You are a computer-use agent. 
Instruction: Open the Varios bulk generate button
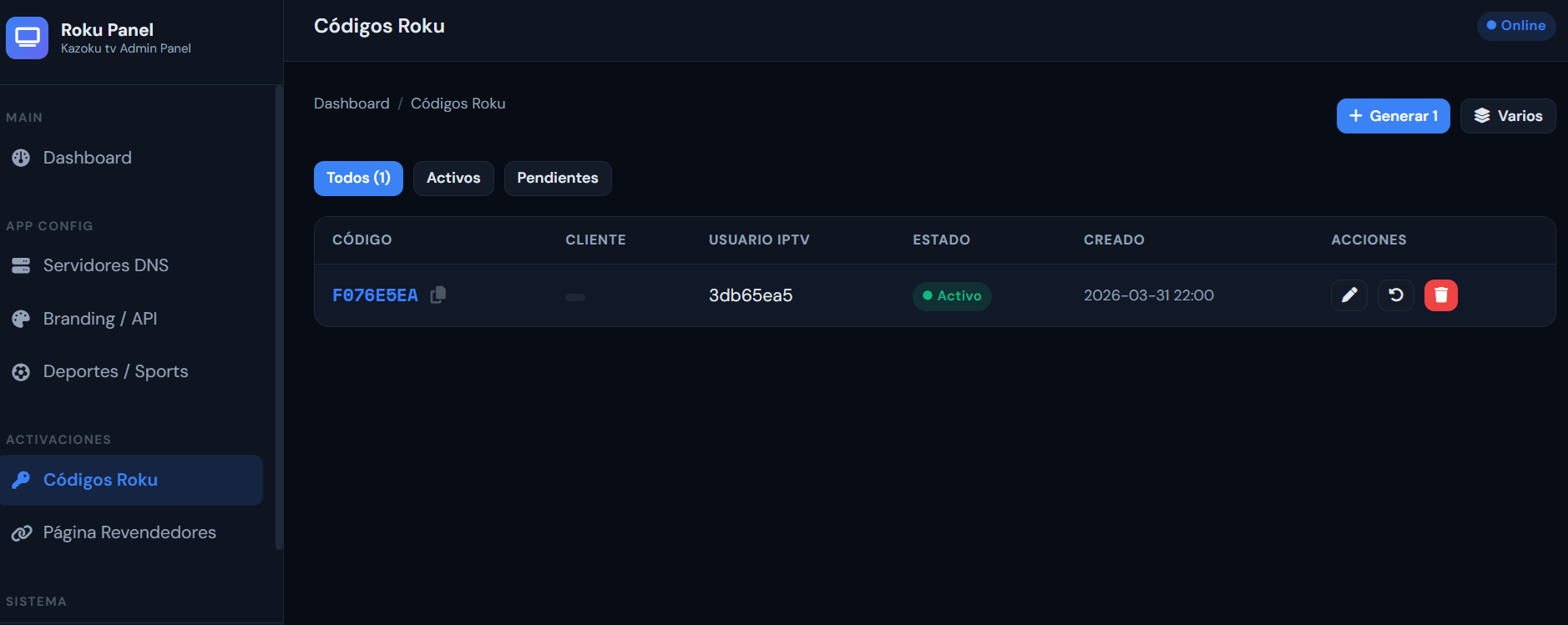tap(1507, 116)
